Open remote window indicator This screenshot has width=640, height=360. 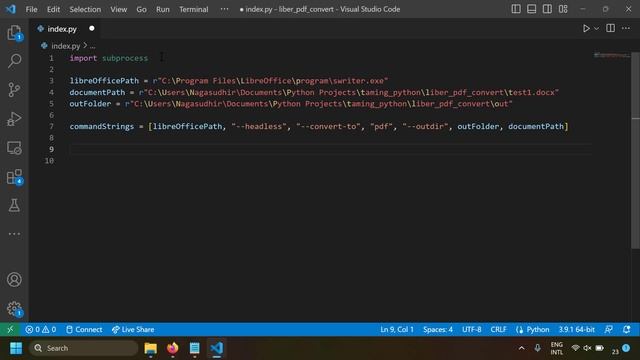(x=10, y=329)
